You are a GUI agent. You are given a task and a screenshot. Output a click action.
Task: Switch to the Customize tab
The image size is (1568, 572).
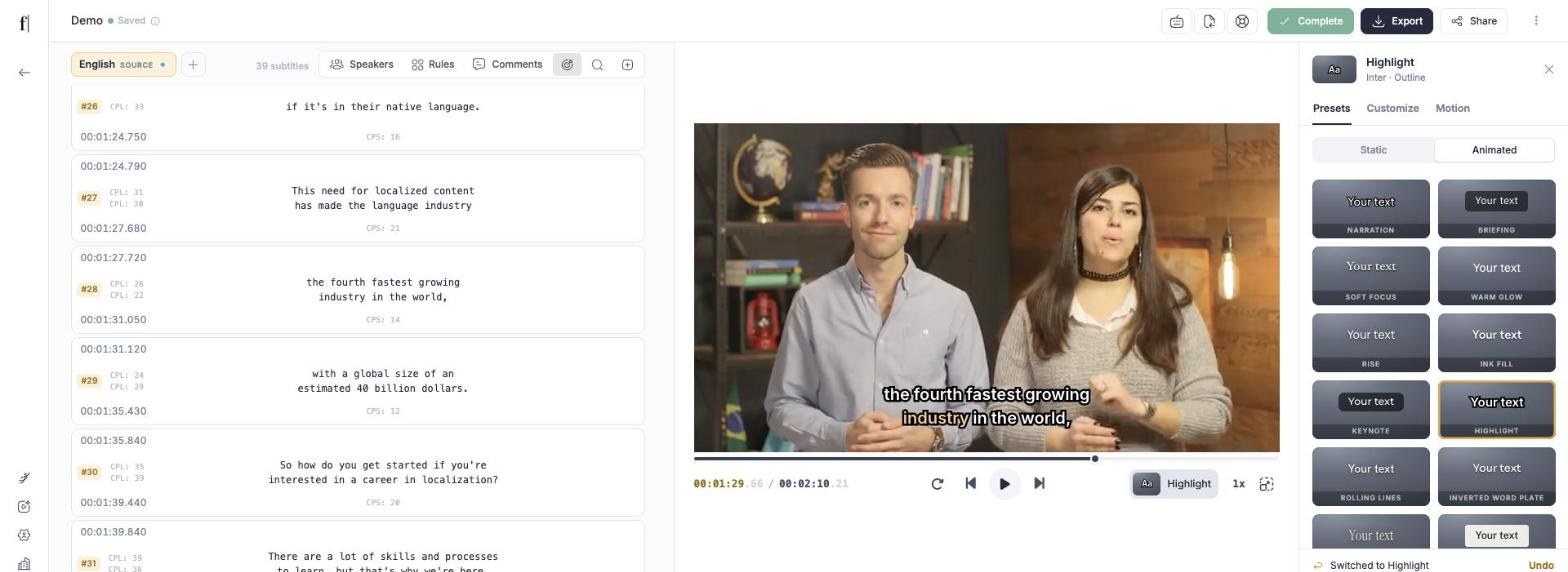point(1392,108)
